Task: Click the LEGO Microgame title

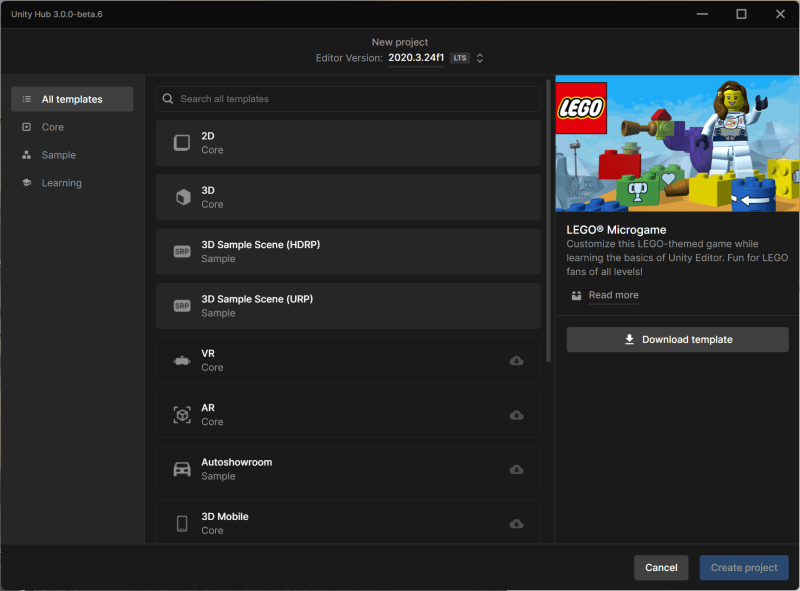Action: 616,230
